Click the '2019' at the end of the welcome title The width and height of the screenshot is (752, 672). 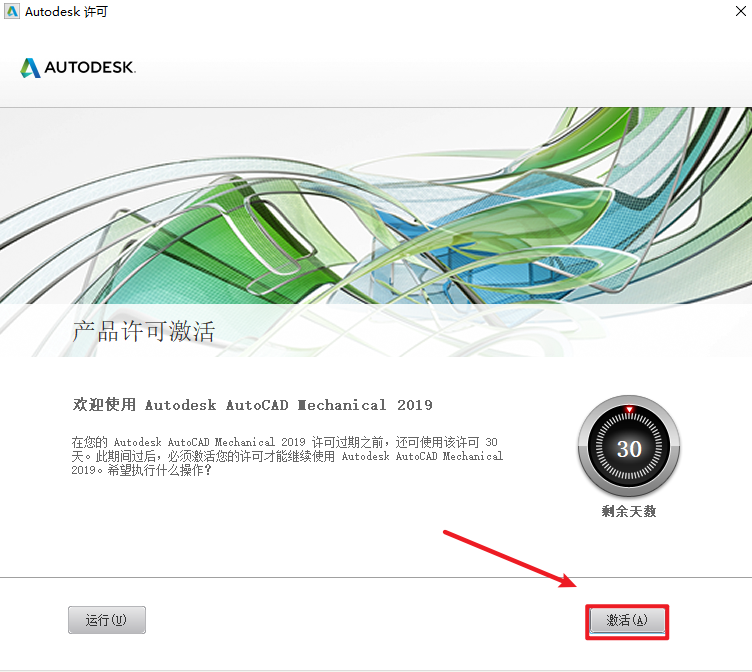coord(415,405)
